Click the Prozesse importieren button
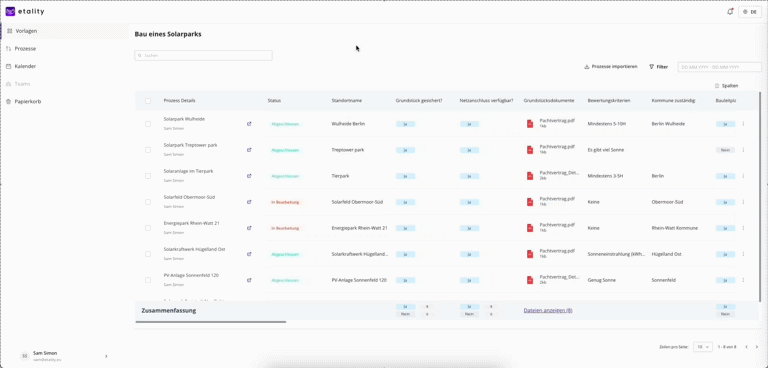 [x=611, y=67]
